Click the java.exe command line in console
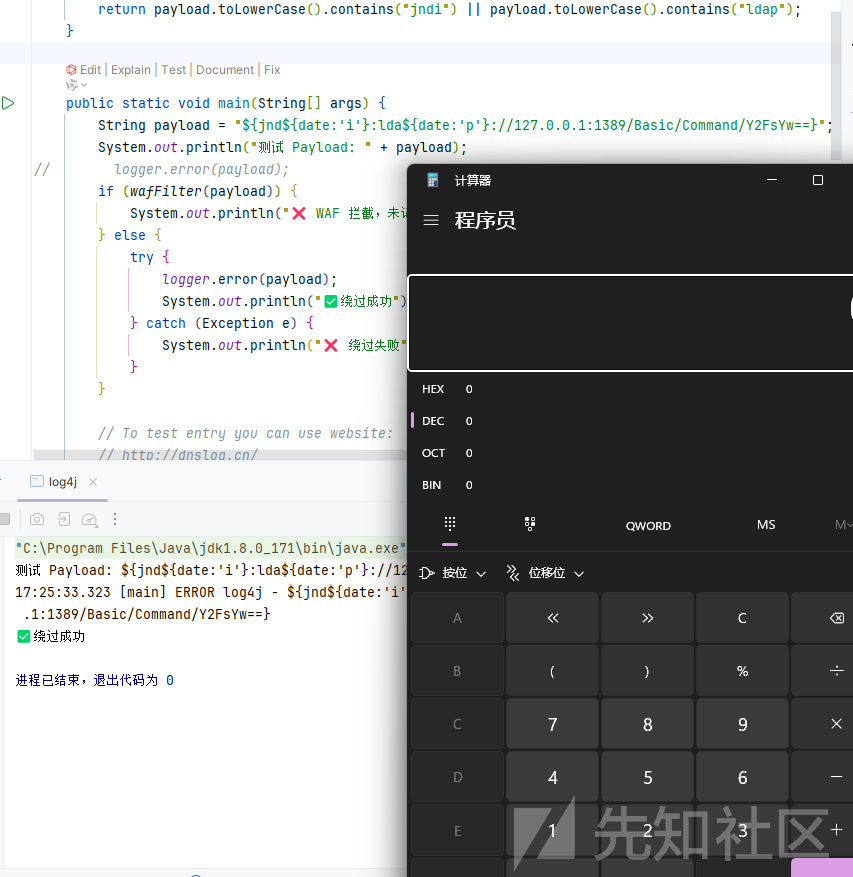853x877 pixels. (x=210, y=548)
